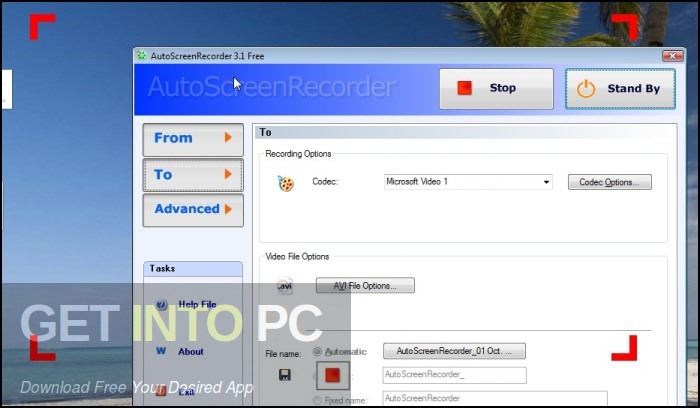Click the orange arrow on To
Image resolution: width=700 pixels, height=408 pixels.
228,174
